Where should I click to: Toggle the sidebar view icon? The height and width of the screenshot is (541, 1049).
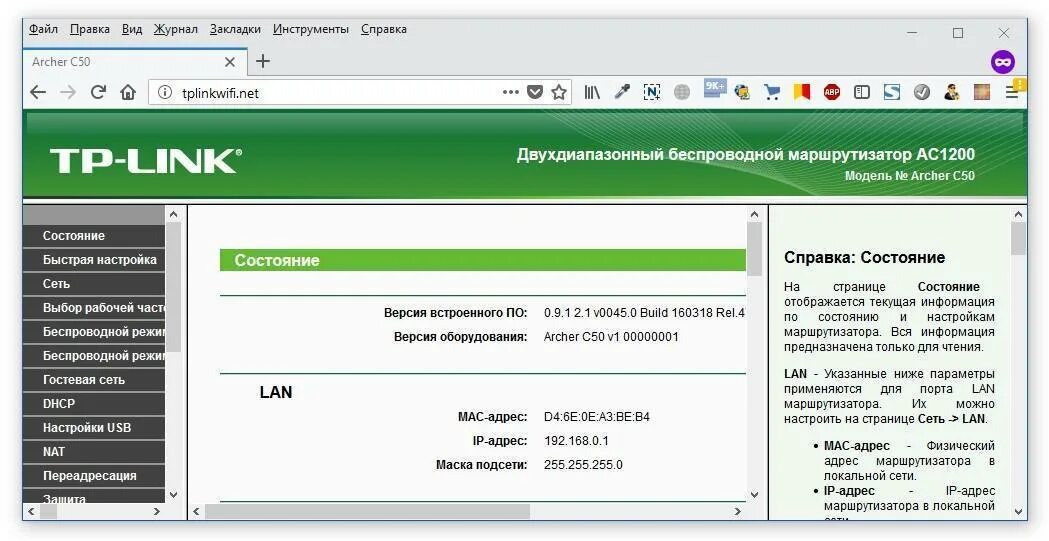[x=862, y=92]
